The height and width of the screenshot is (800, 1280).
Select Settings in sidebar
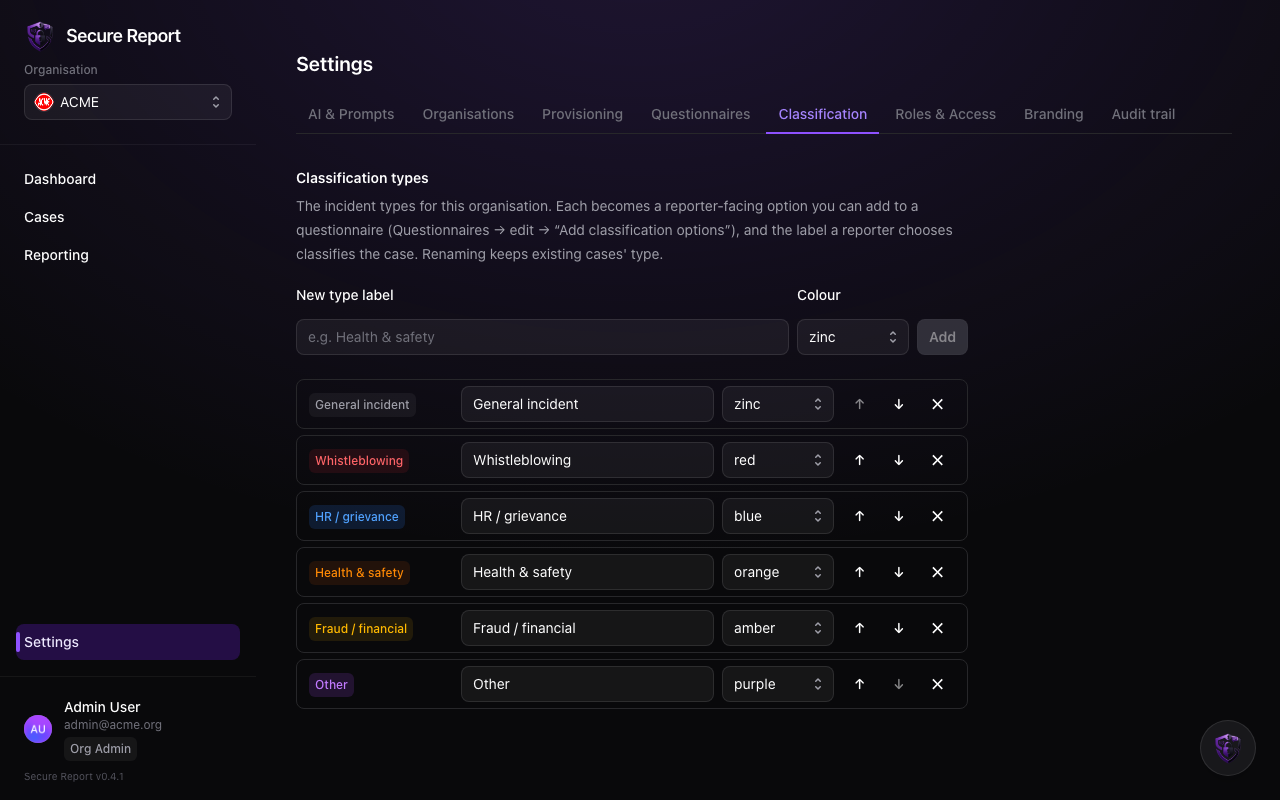pos(128,642)
